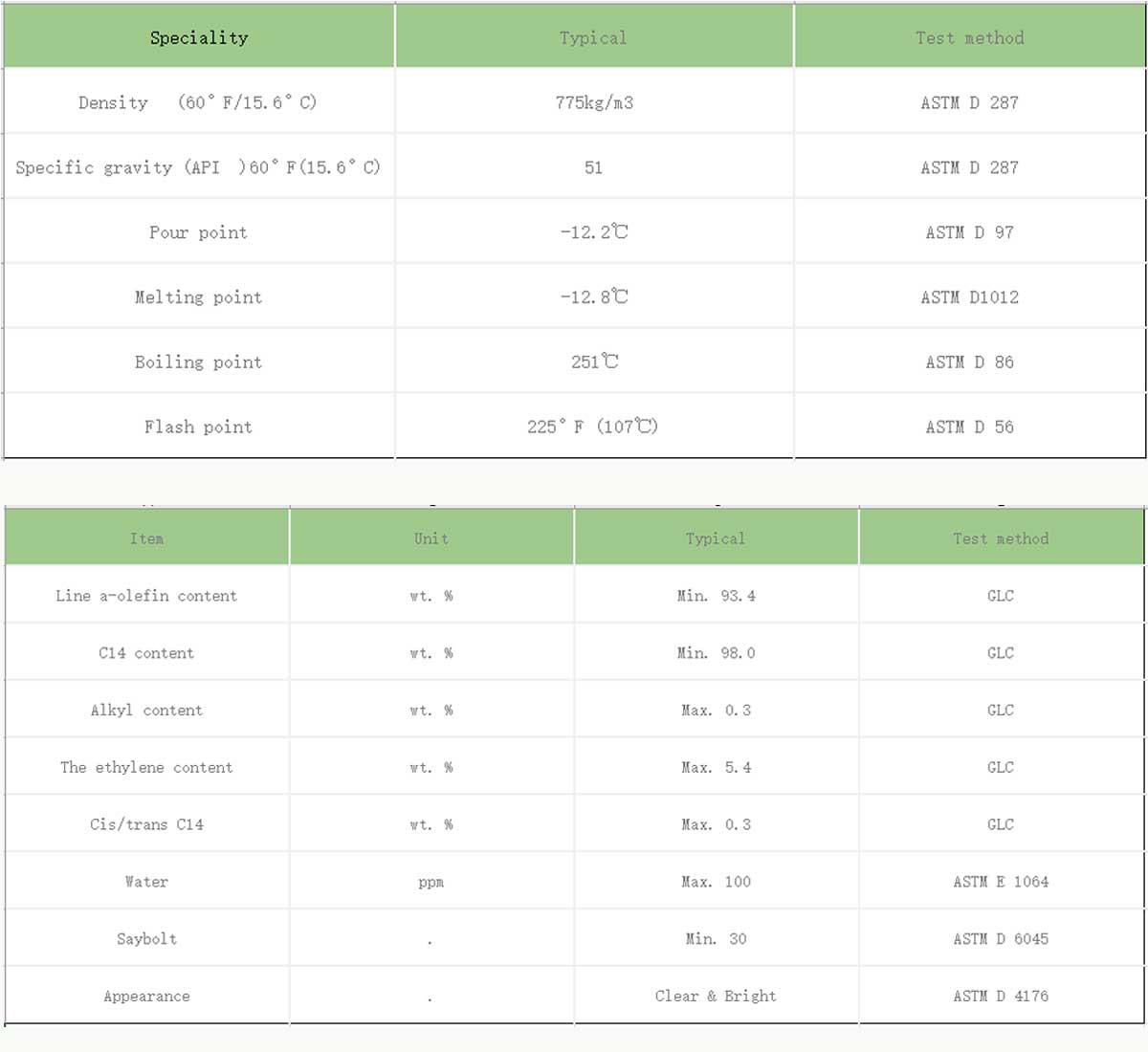1148x1052 pixels.
Task: Click the Specific gravity value 51
Action: coord(594,167)
